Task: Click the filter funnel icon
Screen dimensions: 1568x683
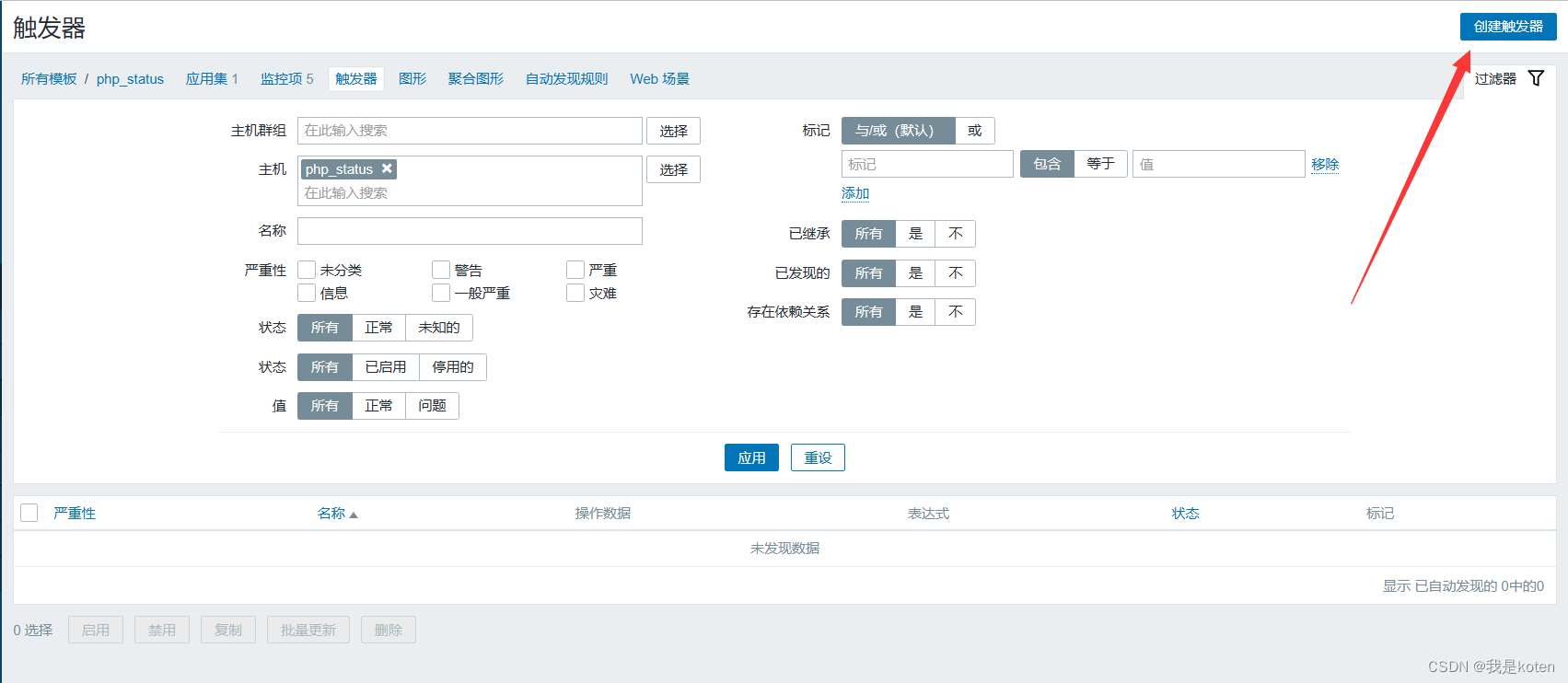Action: pos(1536,78)
